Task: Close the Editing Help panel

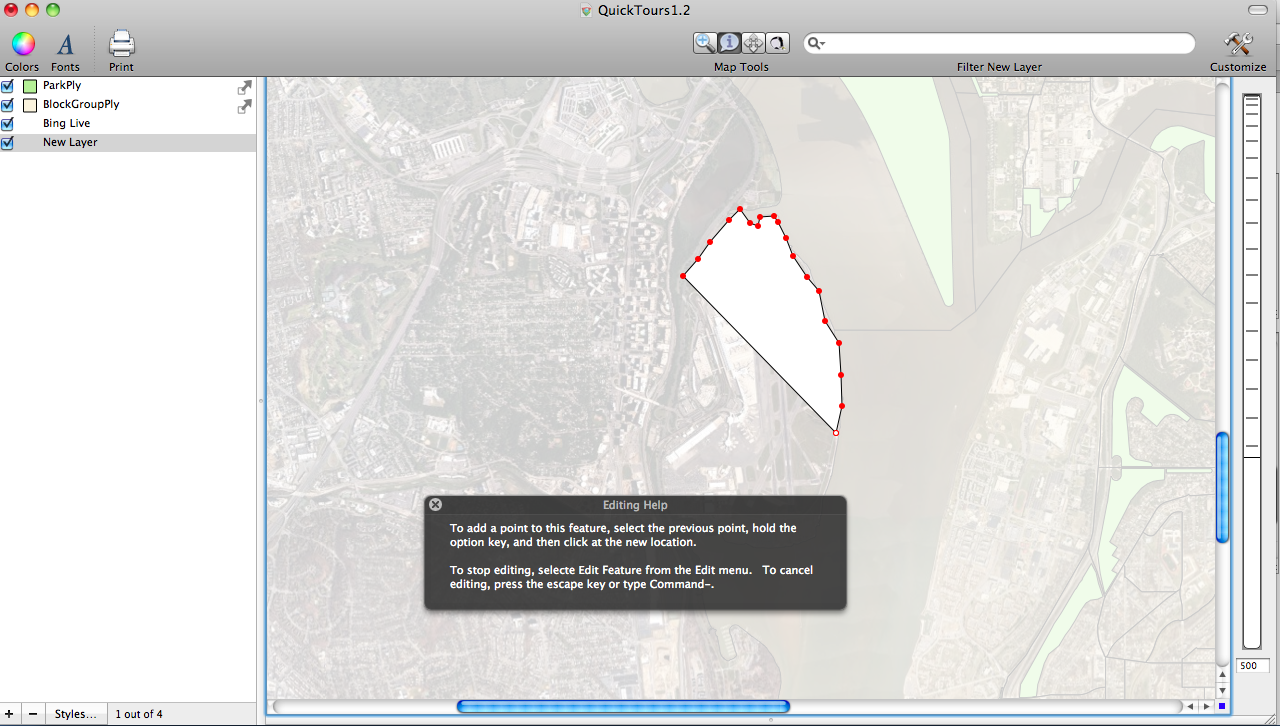Action: click(x=435, y=505)
